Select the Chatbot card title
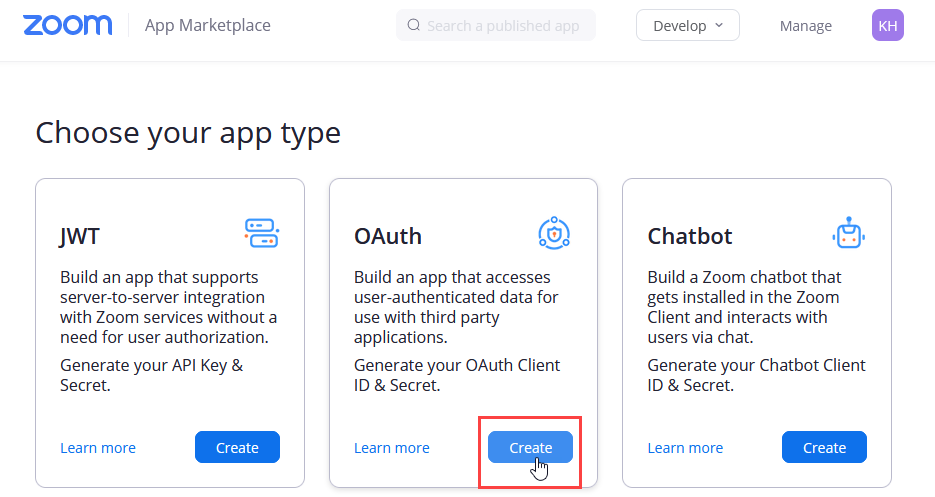This screenshot has height=497, width=935. click(690, 236)
